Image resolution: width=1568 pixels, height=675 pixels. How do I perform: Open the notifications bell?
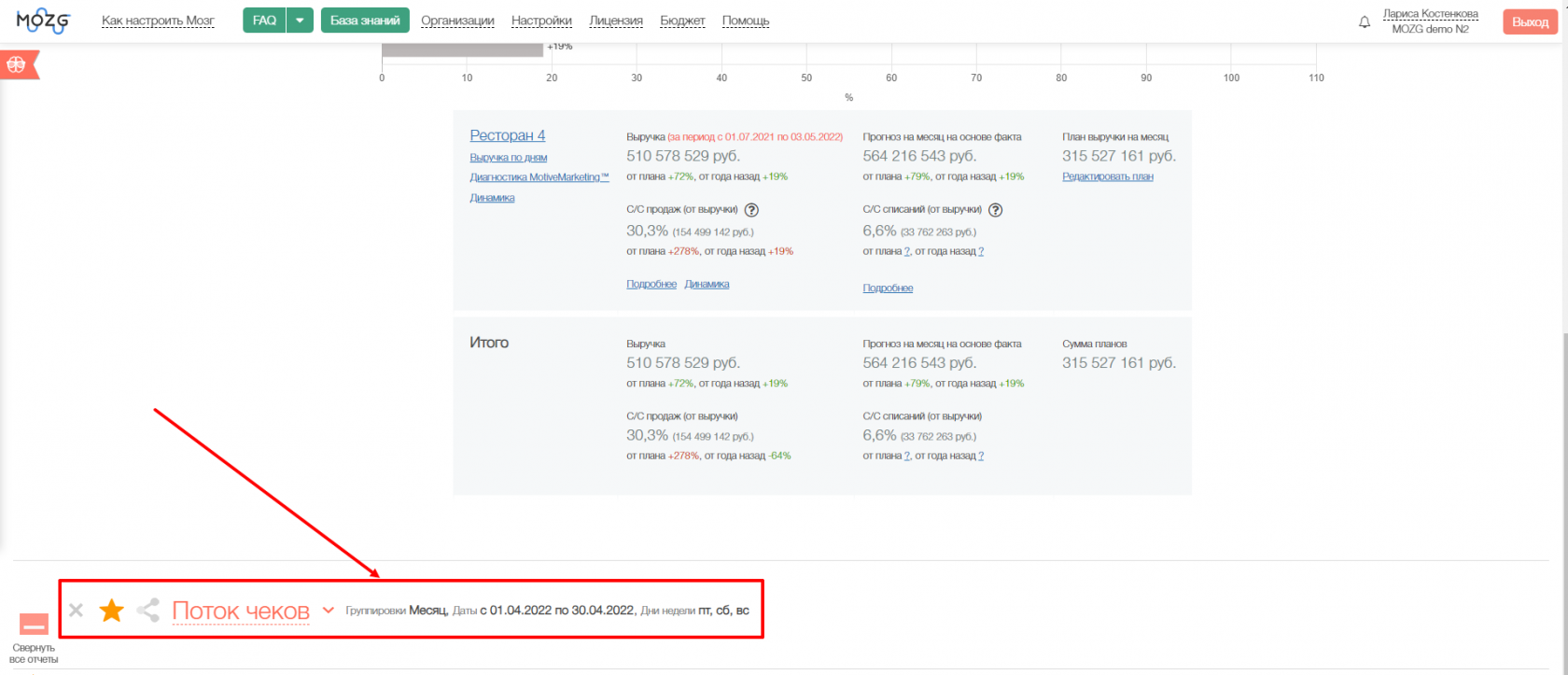[x=1365, y=21]
